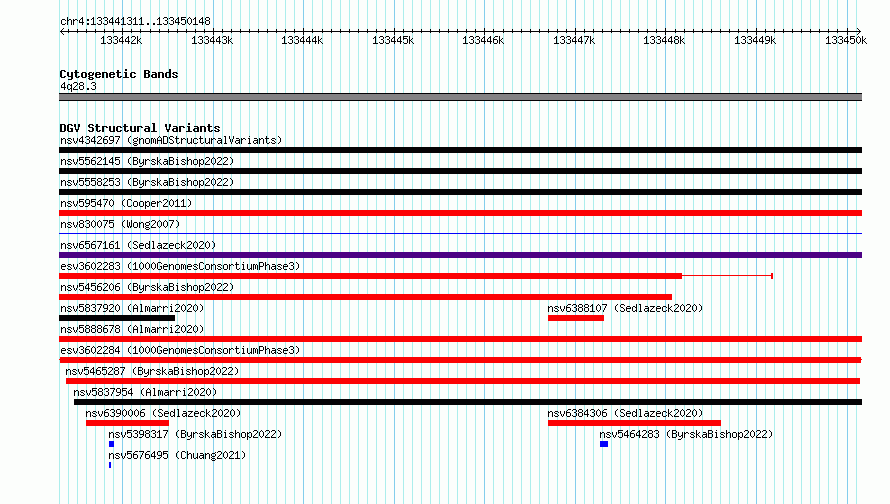This screenshot has height=504, width=890.
Task: Open the nsv5837954 Almarri2020 label
Action: (145, 392)
